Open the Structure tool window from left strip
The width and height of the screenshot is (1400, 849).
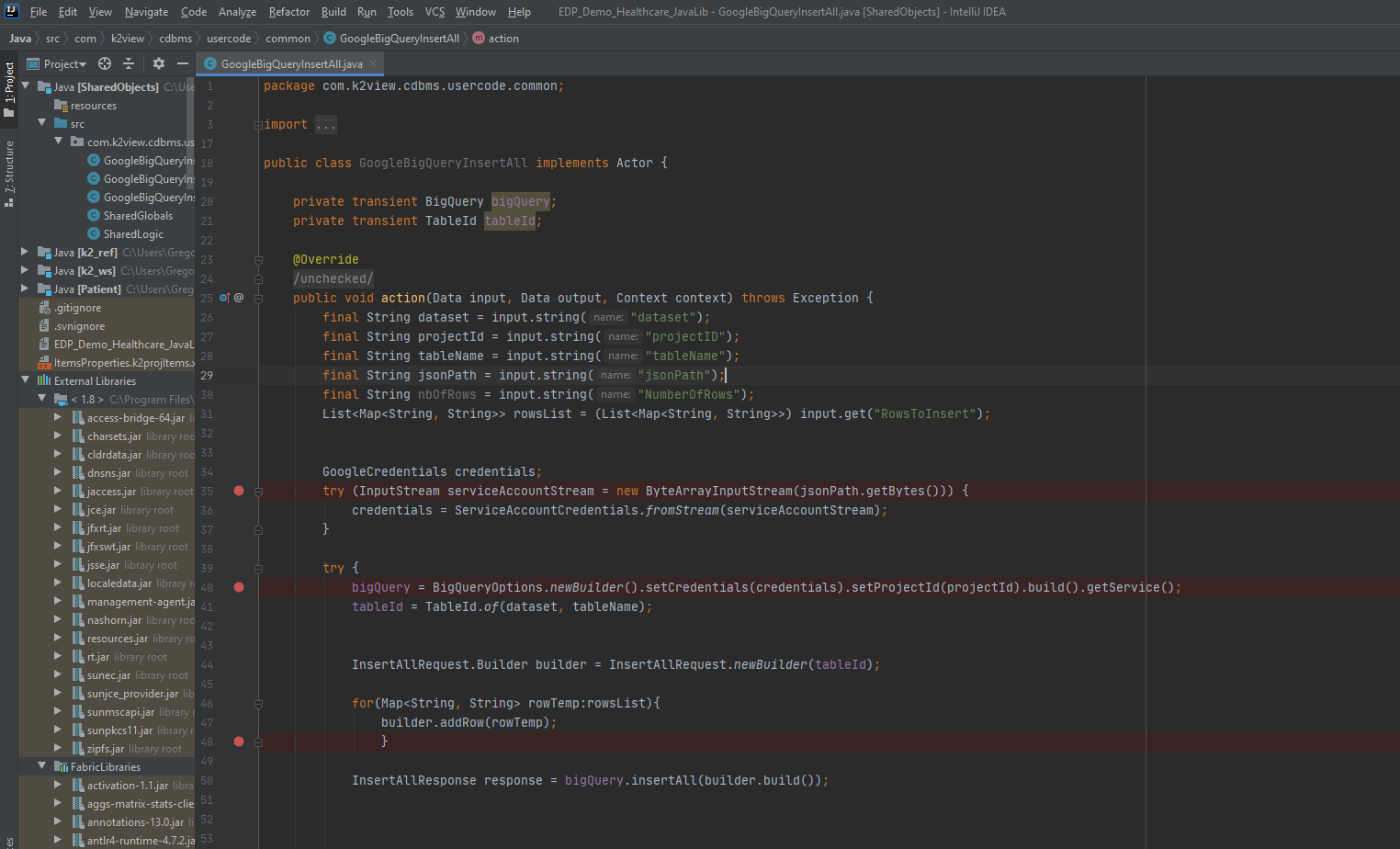point(9,173)
